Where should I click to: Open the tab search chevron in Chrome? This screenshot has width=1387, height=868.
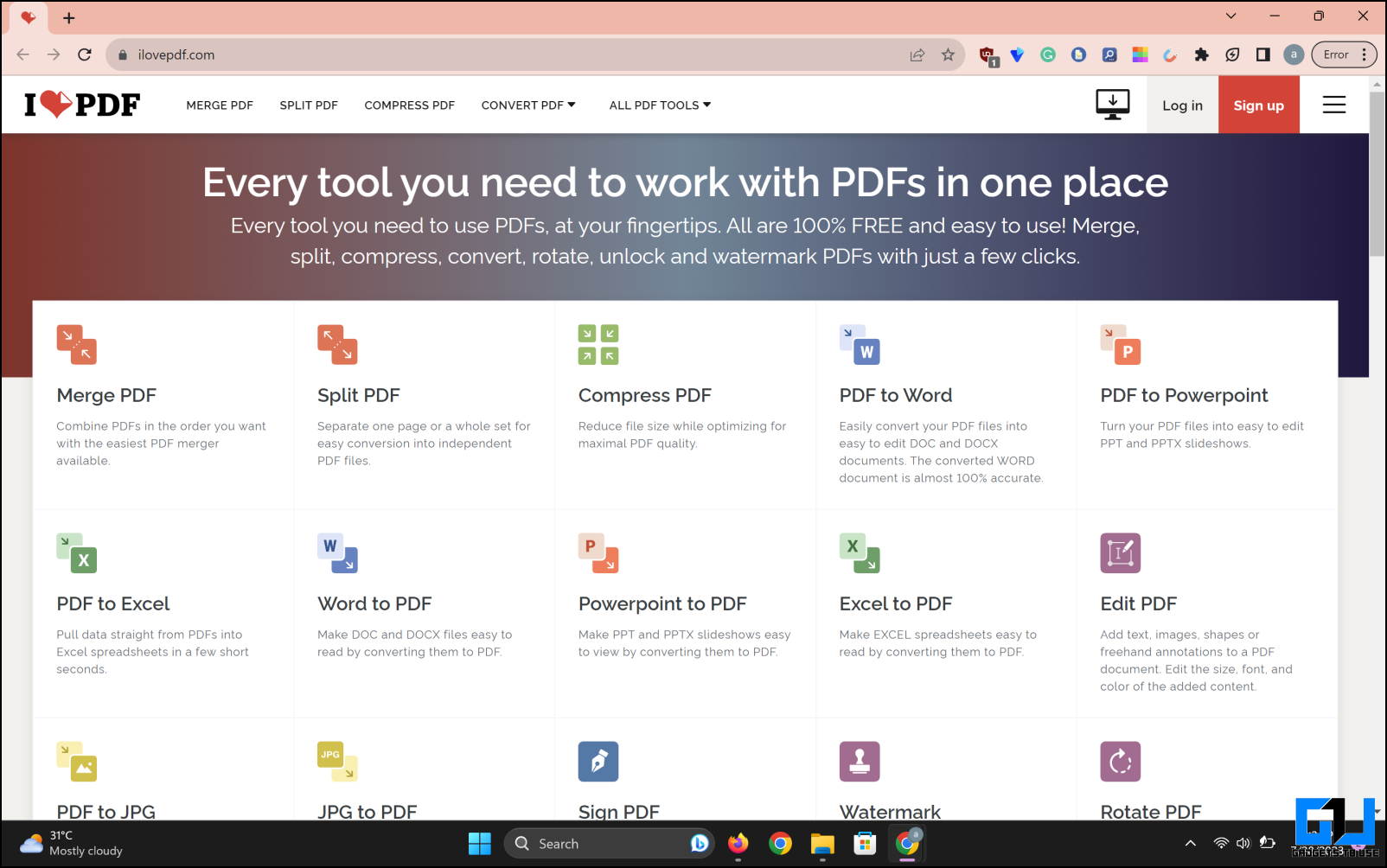(x=1231, y=16)
